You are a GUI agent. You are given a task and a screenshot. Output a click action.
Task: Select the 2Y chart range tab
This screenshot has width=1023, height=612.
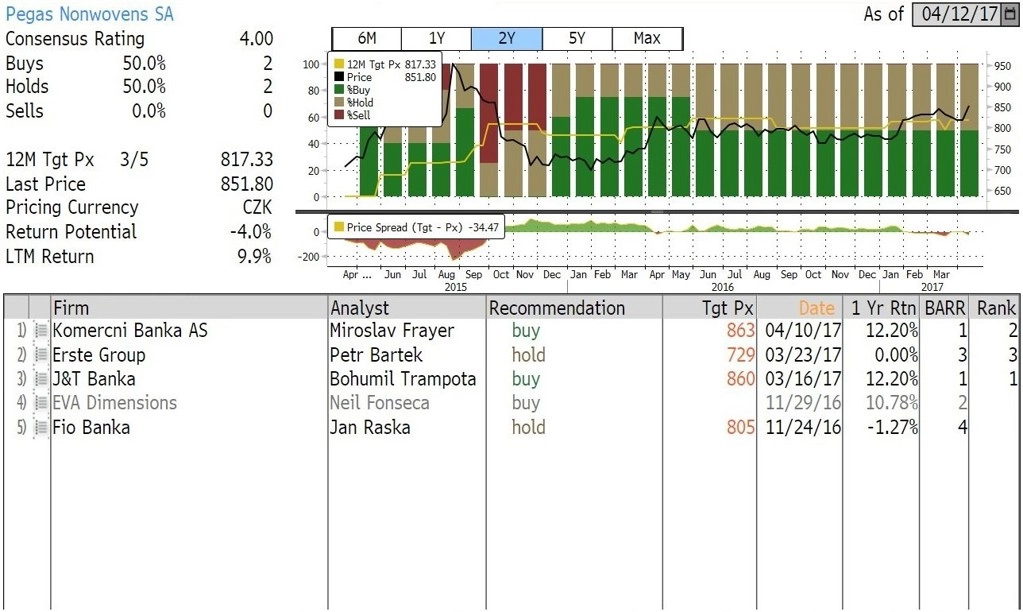507,38
